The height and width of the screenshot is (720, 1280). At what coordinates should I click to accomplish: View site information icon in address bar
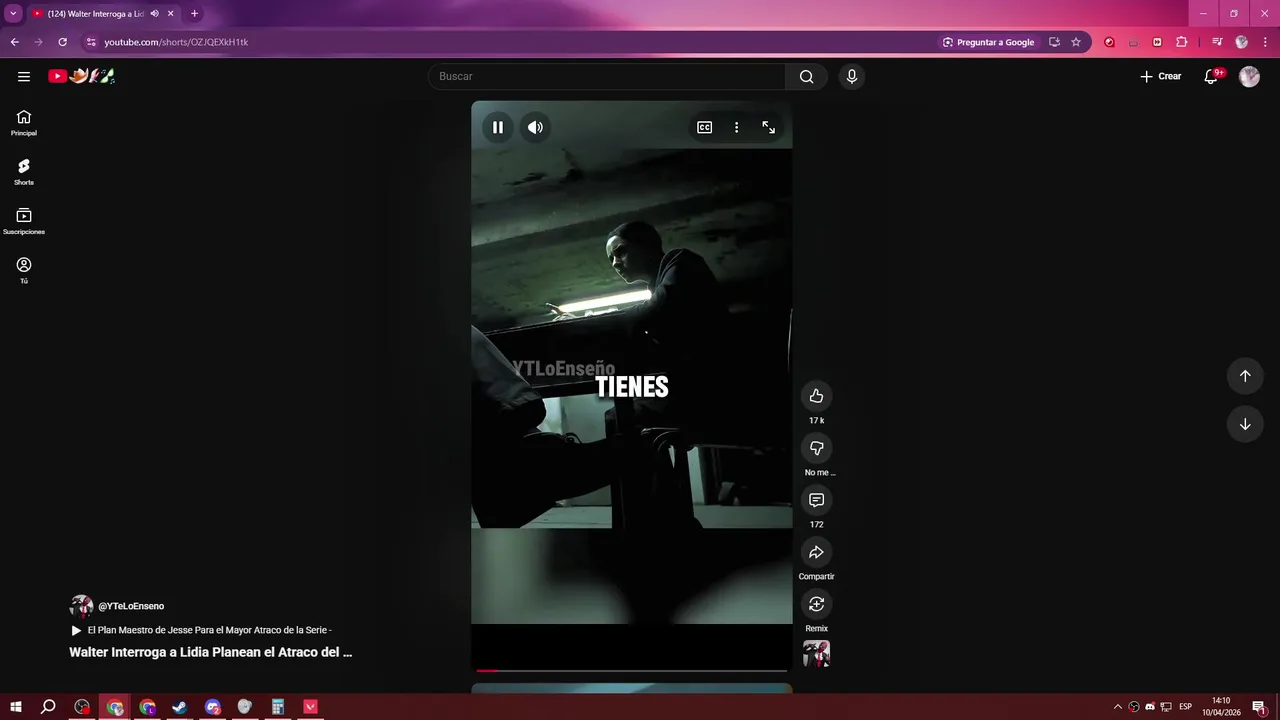coord(91,42)
